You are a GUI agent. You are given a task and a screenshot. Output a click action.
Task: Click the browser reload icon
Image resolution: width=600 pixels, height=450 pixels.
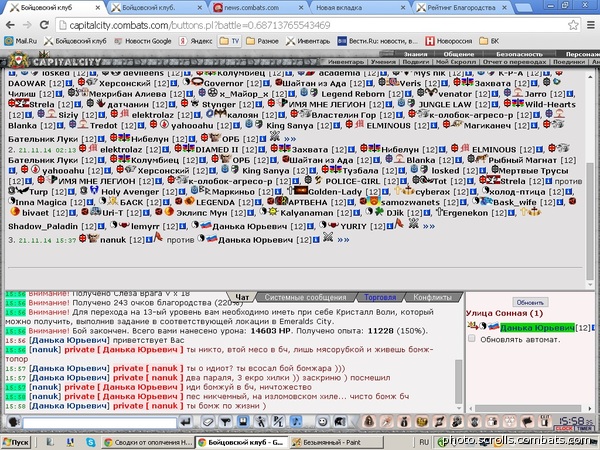pos(44,25)
